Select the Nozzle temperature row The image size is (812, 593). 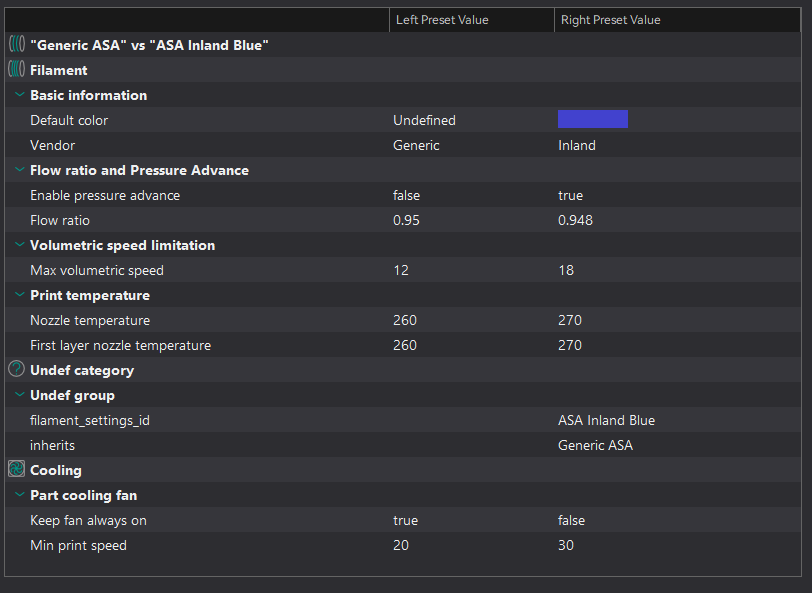[403, 320]
